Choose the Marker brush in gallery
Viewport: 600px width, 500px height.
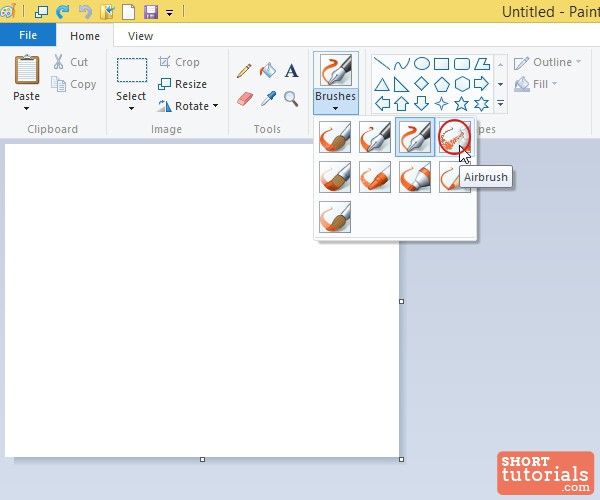coord(415,177)
